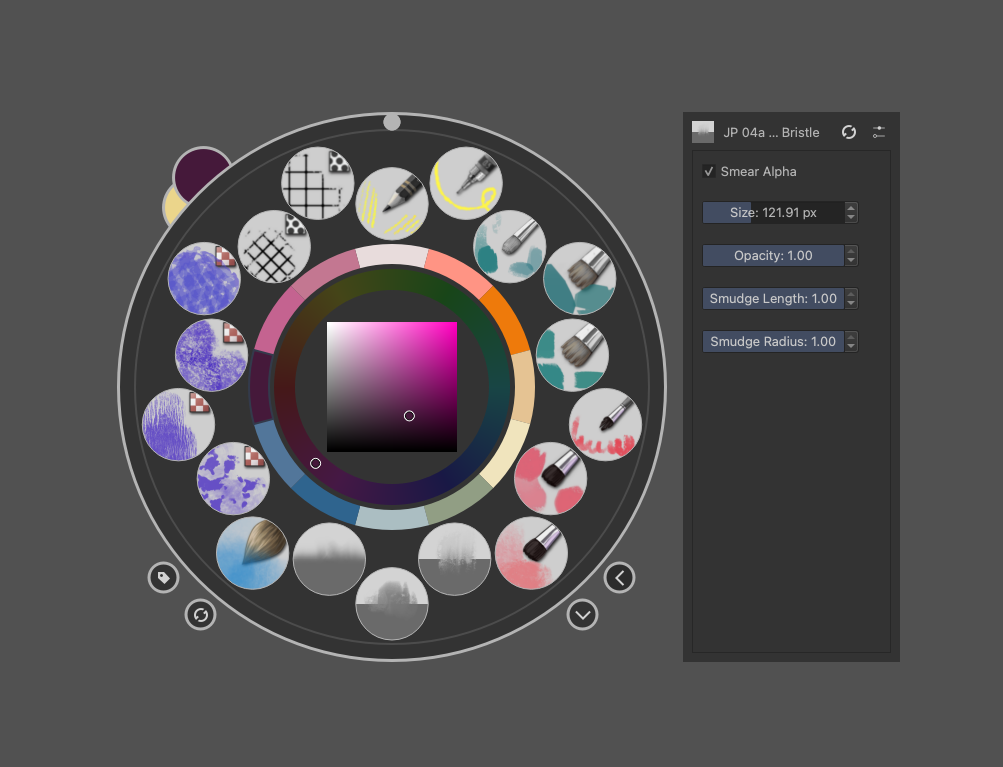Image resolution: width=1003 pixels, height=767 pixels.
Task: Click the Opacity 1.00 slider
Action: point(773,255)
